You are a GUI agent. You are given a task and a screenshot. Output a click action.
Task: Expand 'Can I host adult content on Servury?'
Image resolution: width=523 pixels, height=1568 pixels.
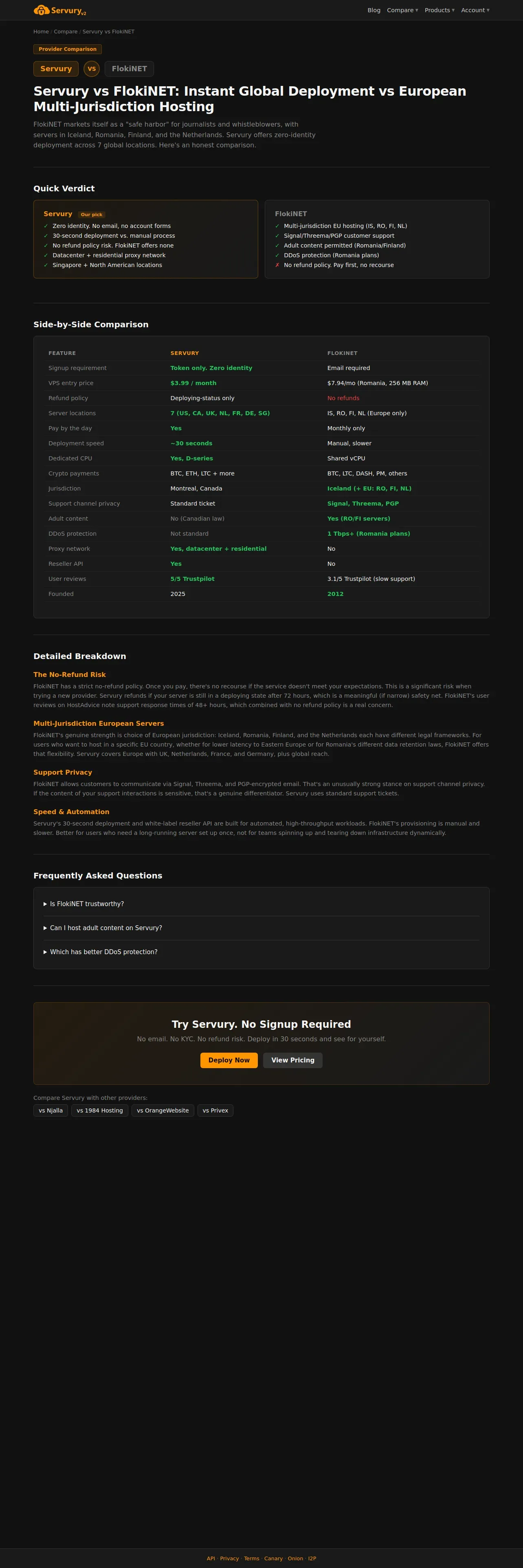(261, 928)
